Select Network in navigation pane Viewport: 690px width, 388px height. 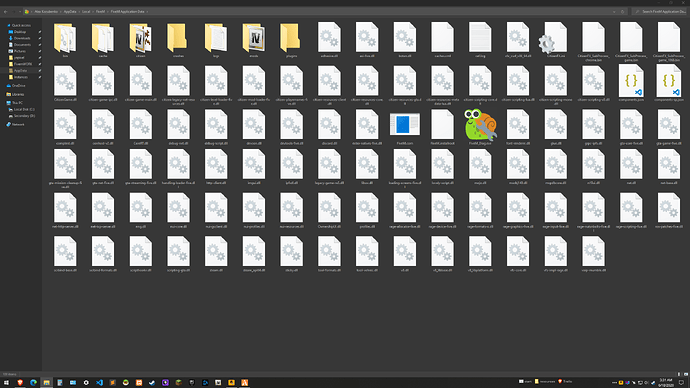coord(18,124)
